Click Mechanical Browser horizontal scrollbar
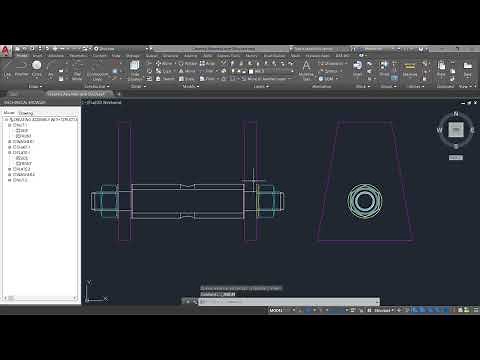Screen dimensions: 480x360 tap(40, 298)
